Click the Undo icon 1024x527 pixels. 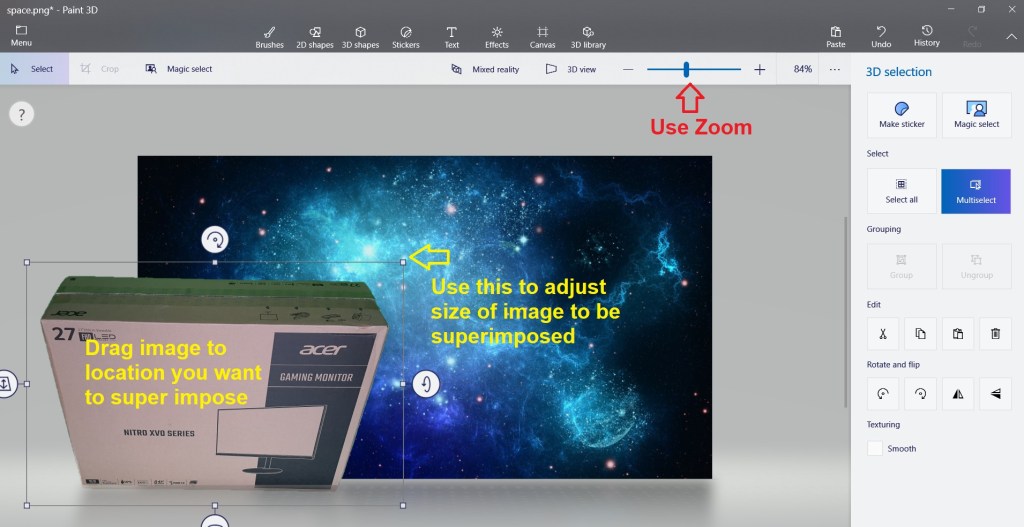pos(881,37)
